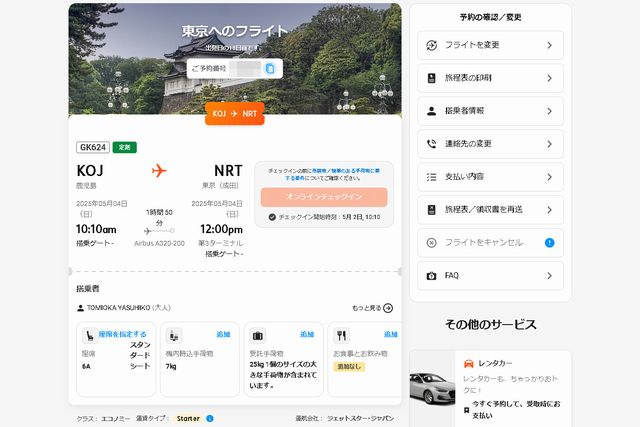640x427 pixels.
Task: Click 追加 for checked baggage
Action: coord(307,334)
